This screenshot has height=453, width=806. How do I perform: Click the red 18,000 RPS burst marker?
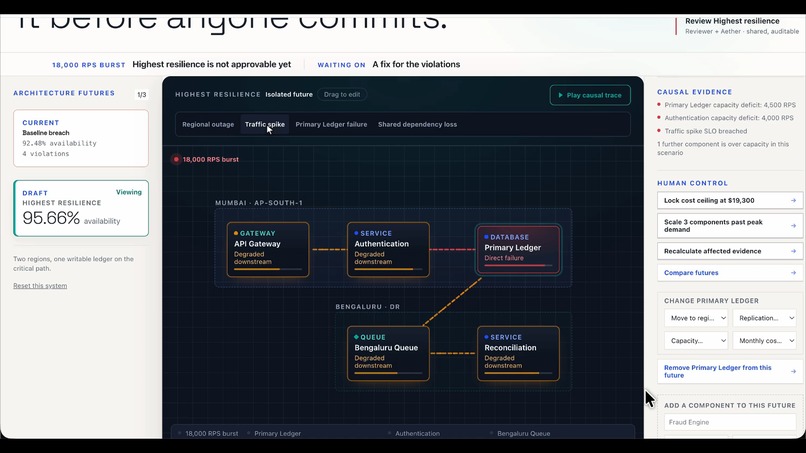[176, 159]
